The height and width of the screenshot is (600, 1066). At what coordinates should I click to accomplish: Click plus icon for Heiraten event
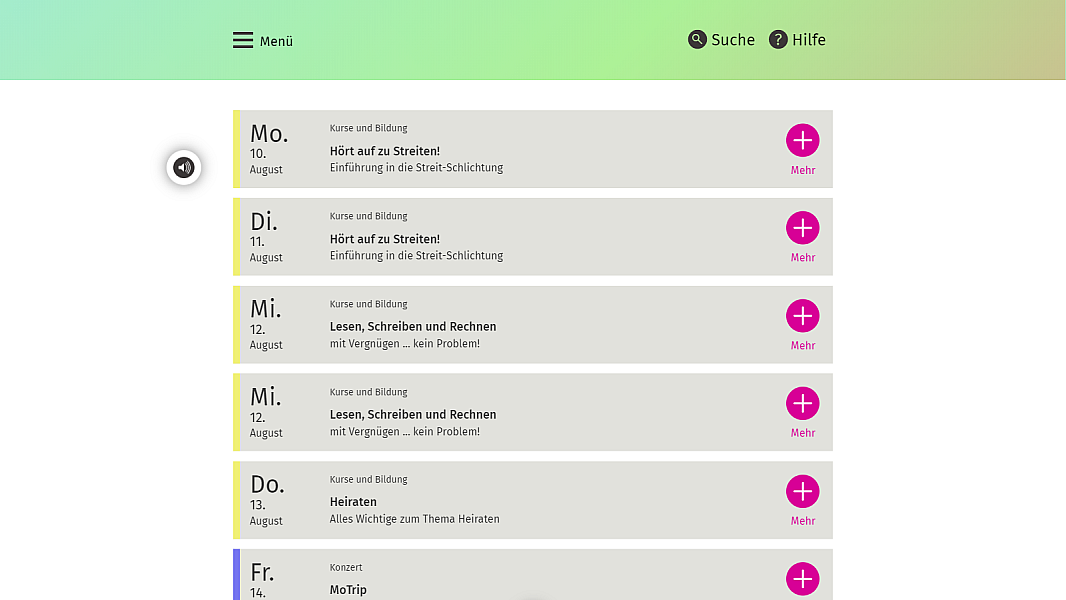click(802, 491)
